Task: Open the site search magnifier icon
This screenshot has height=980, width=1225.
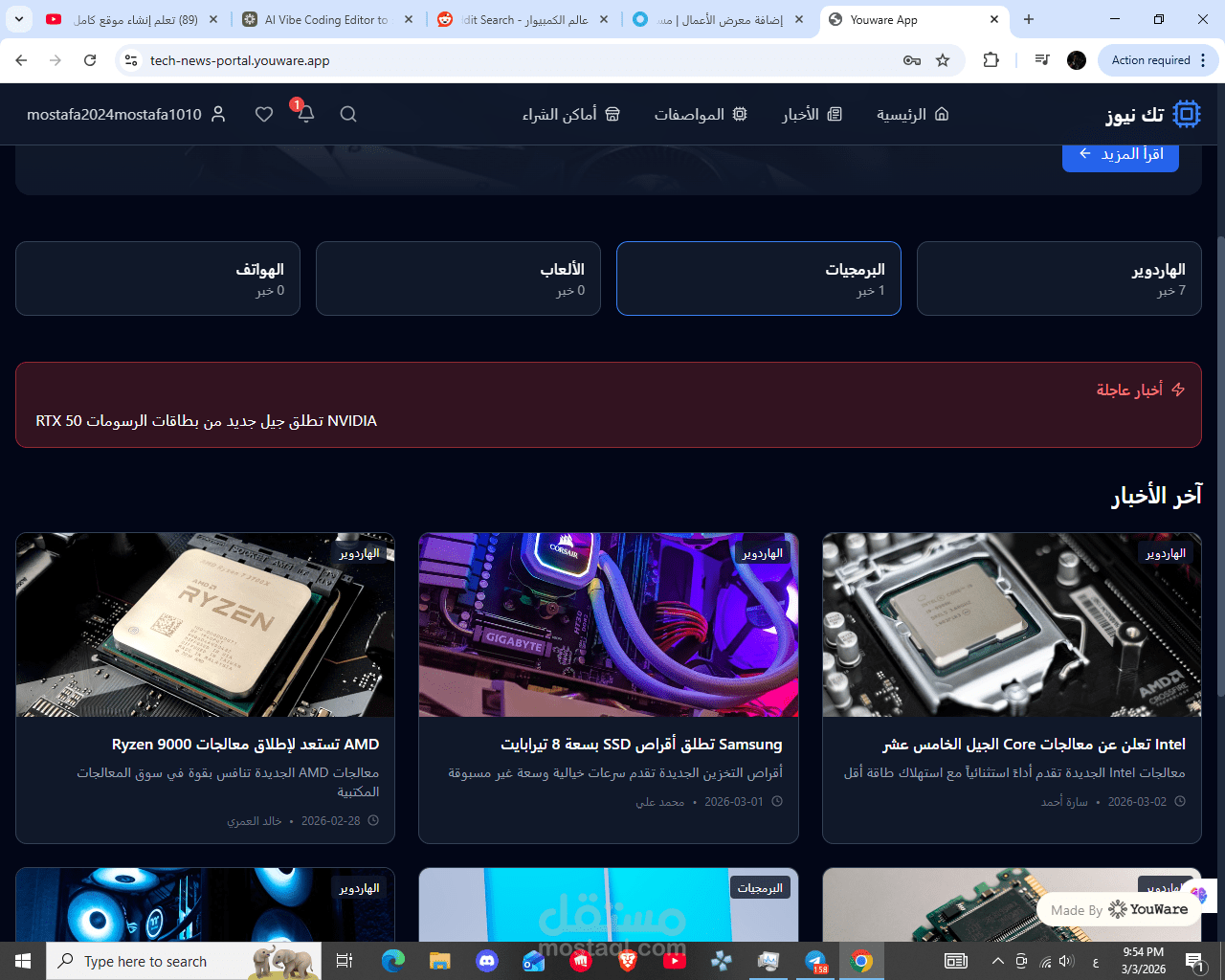Action: 348,114
